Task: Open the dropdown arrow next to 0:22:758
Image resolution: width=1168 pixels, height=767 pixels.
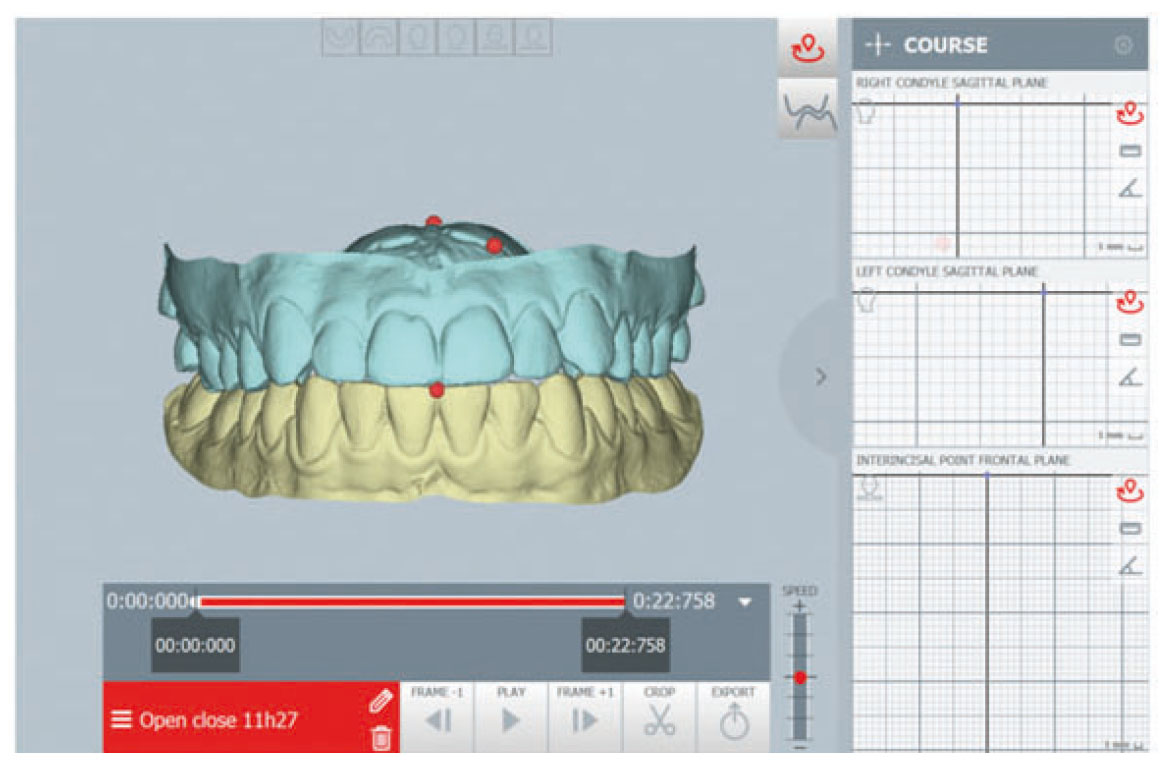Action: pyautogui.click(x=745, y=602)
